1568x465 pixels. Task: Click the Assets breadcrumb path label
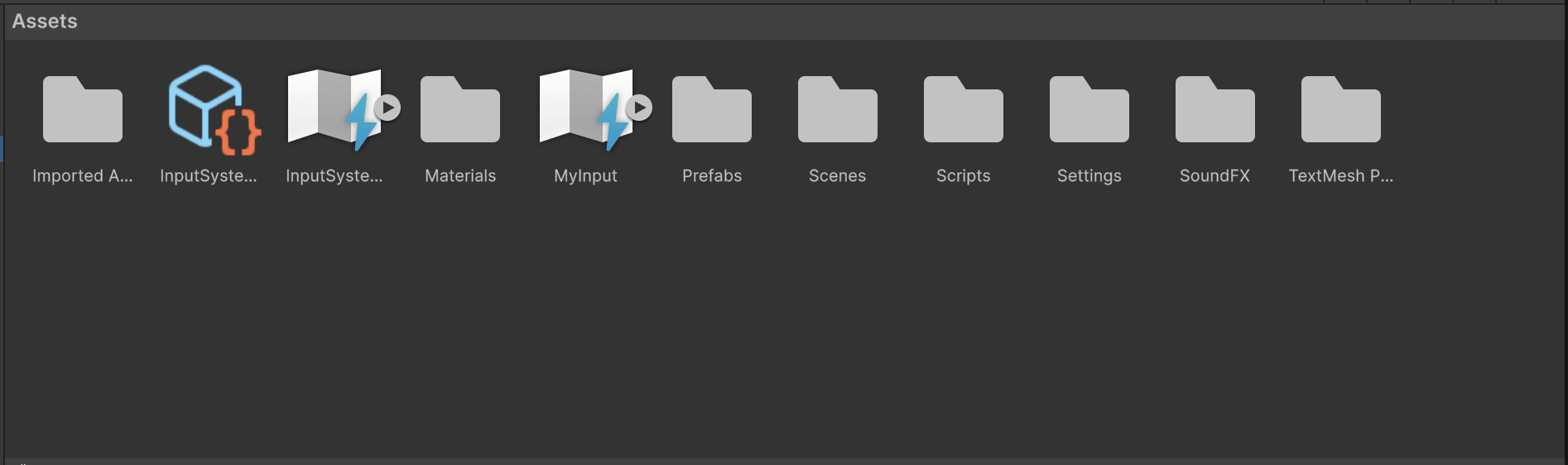click(x=45, y=22)
